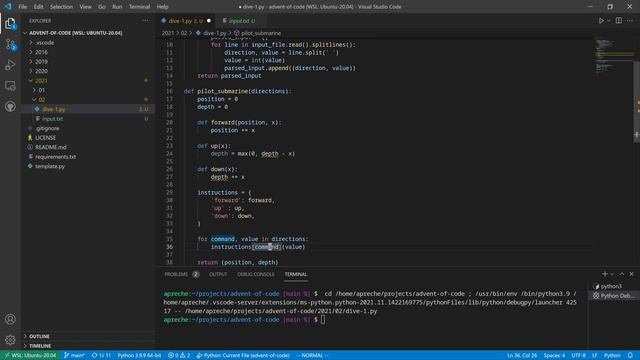Switch to the Debug Console tab

[256, 274]
